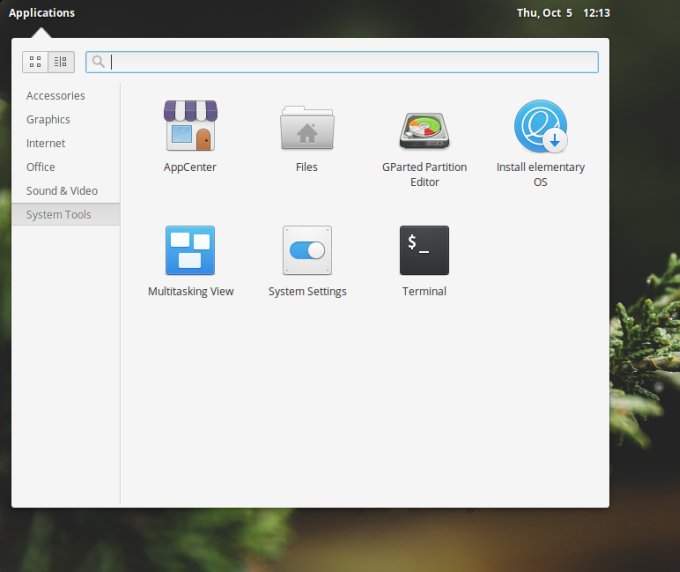The width and height of the screenshot is (680, 572).
Task: Open System Settings toggle icon
Action: pyautogui.click(x=307, y=250)
